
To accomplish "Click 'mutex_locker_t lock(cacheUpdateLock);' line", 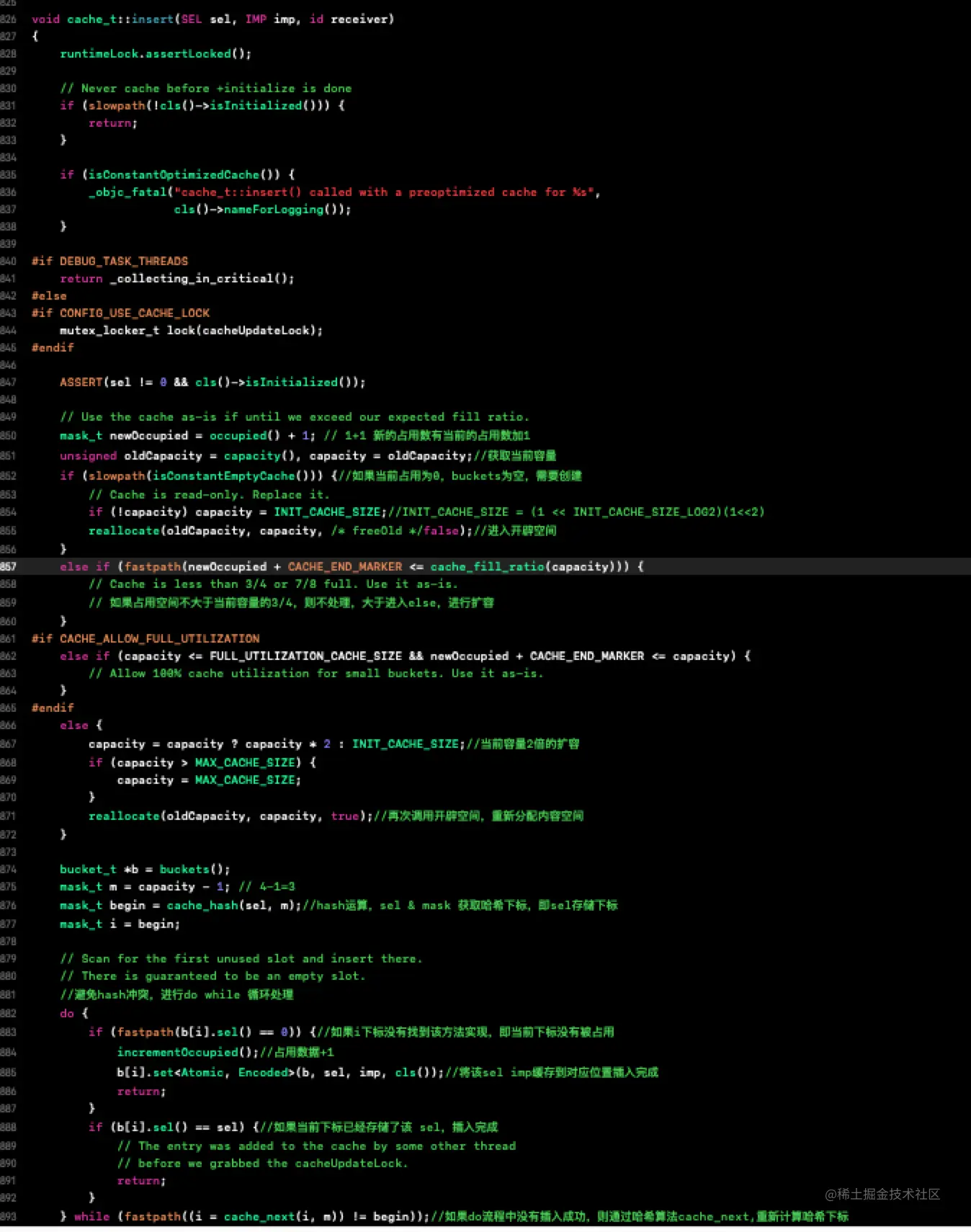I will [191, 330].
